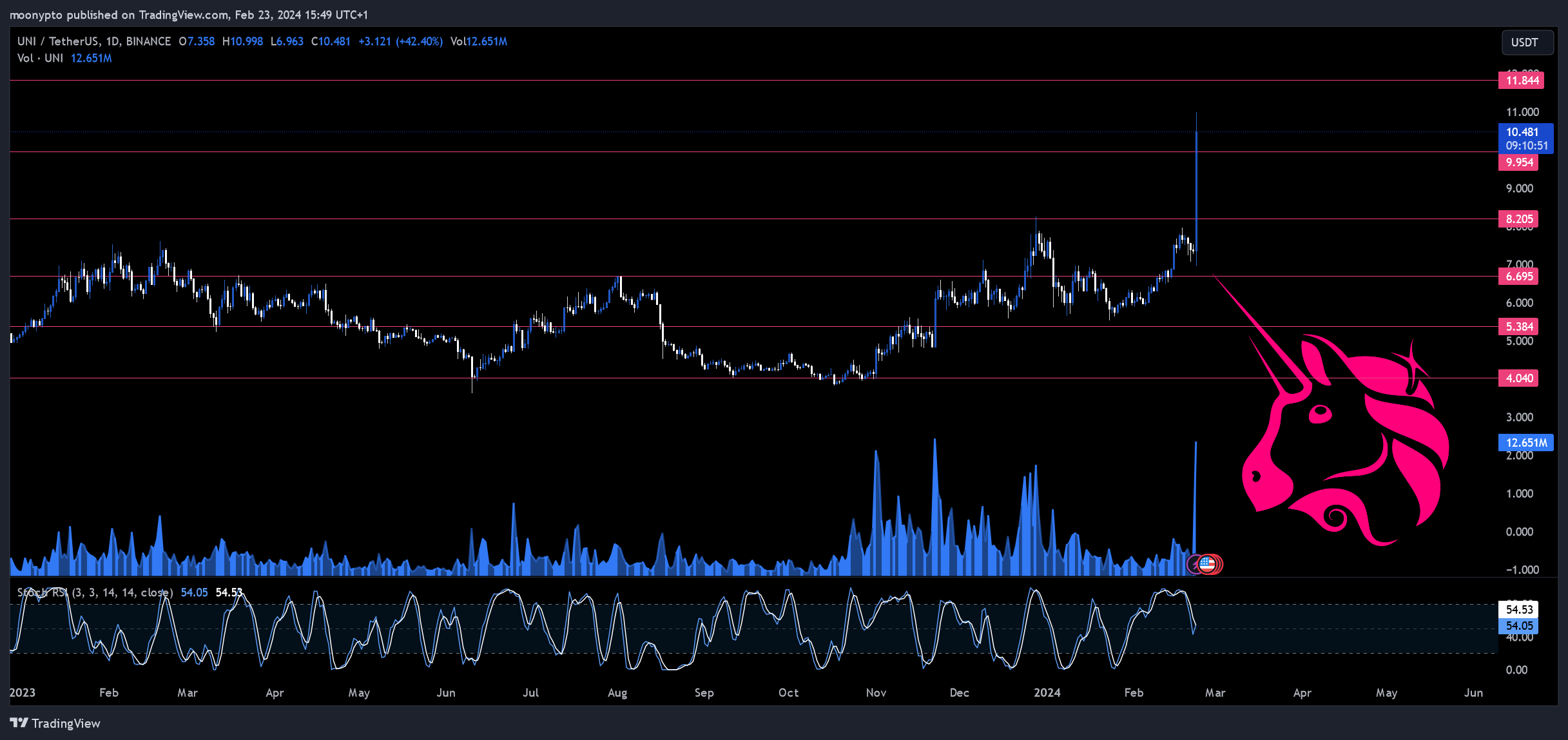Click the 12.651M value in Vol legend
This screenshot has width=1568, height=740.
91,58
